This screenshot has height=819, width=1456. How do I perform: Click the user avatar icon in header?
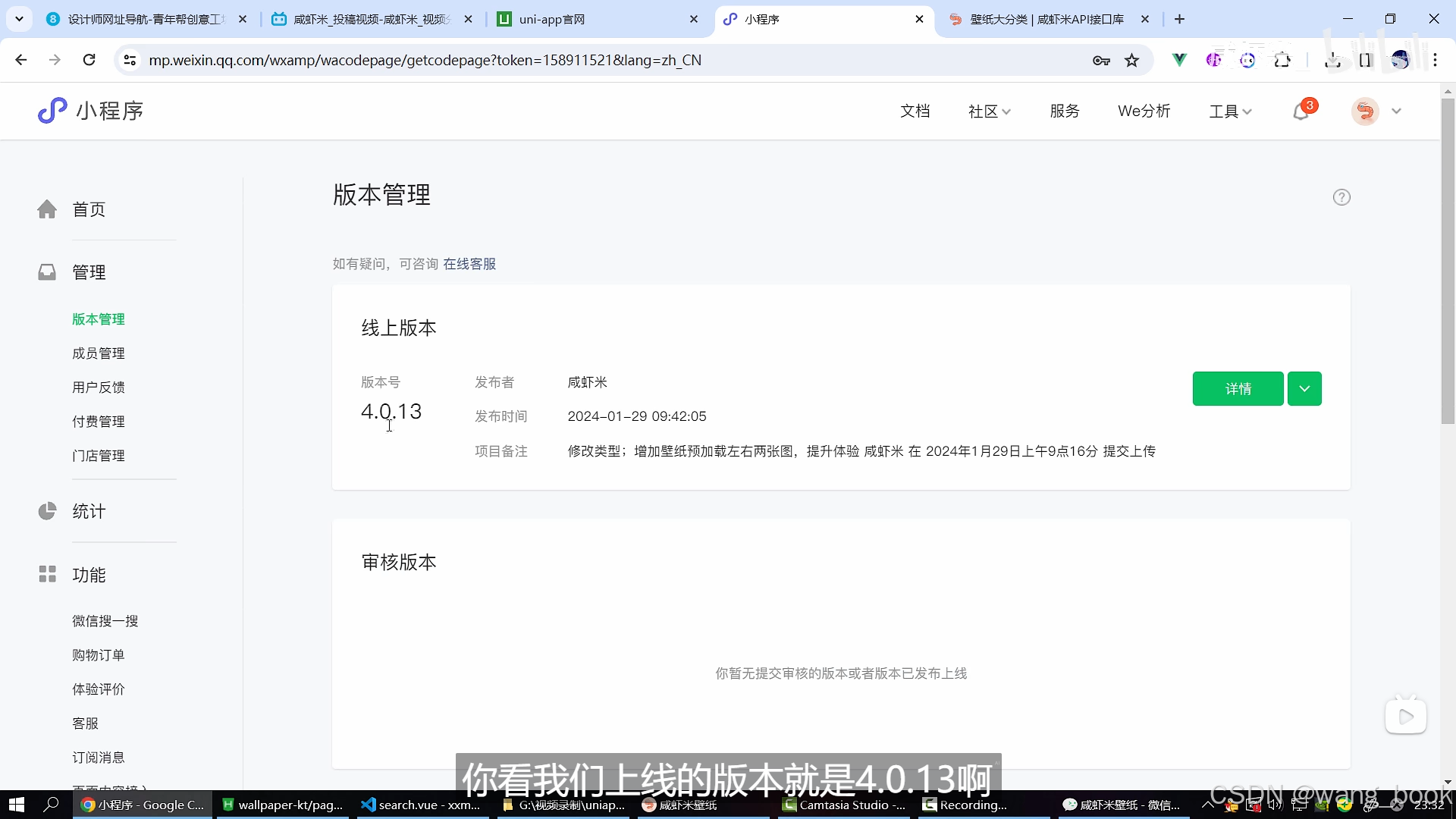(x=1365, y=111)
